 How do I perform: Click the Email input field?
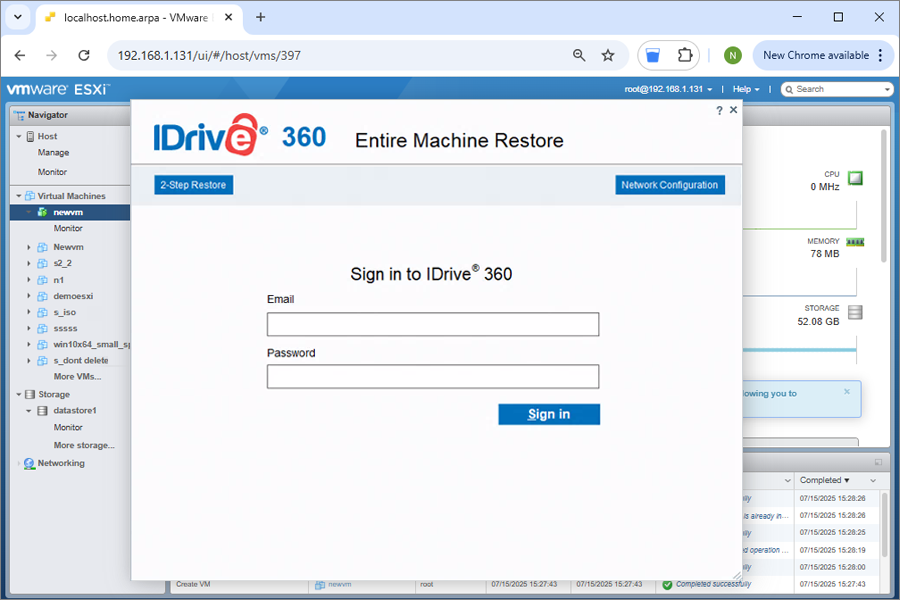point(432,324)
